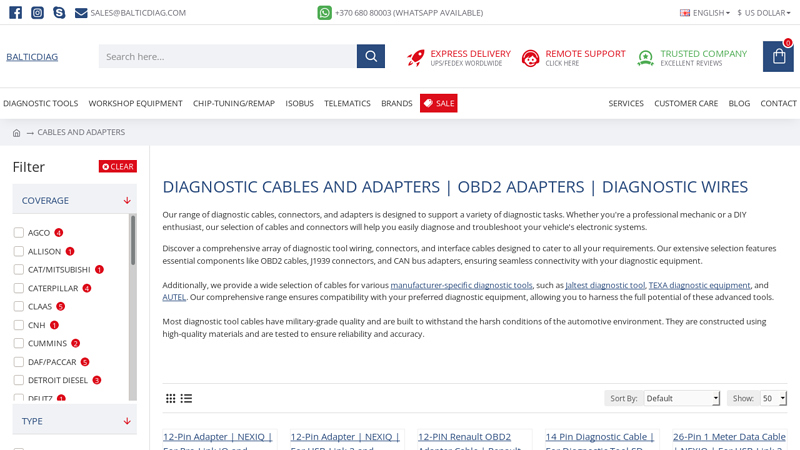Click the Remote Support agent icon
800x450 pixels.
531,58
